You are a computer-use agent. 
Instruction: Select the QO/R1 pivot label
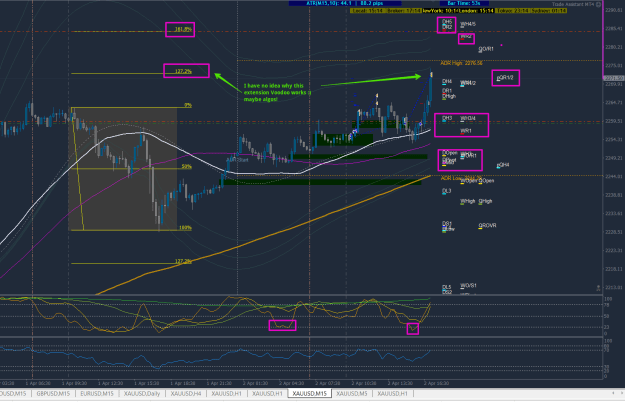[486, 49]
